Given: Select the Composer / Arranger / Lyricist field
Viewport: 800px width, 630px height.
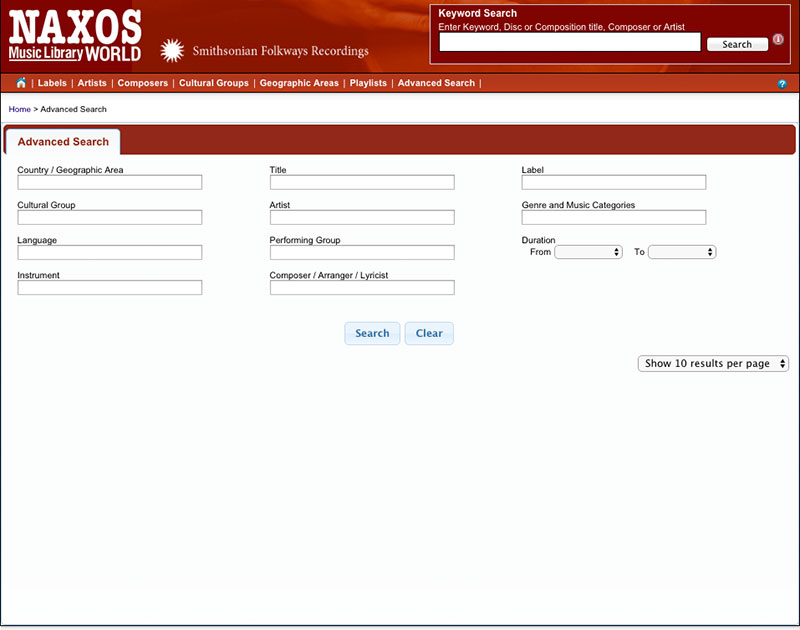Looking at the screenshot, I should click(x=362, y=288).
